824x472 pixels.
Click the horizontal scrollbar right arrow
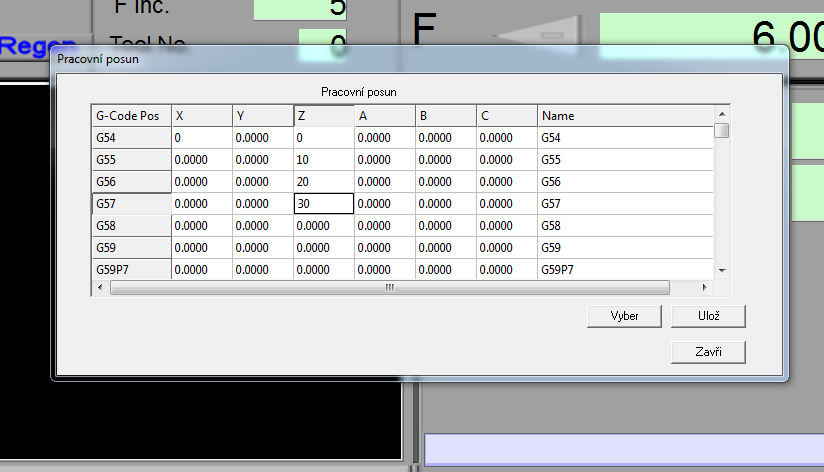coord(706,287)
